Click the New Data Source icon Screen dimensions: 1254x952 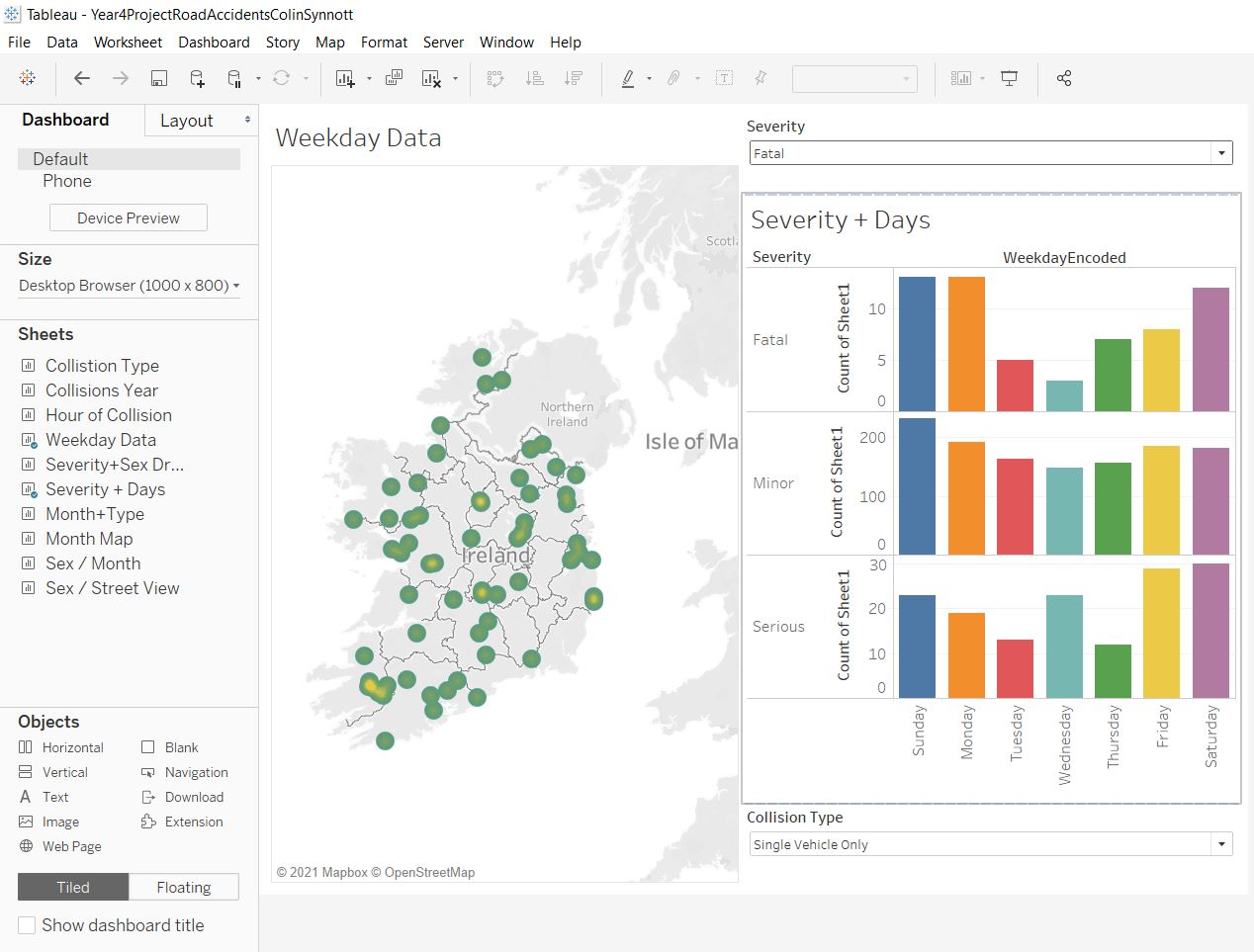[x=197, y=78]
